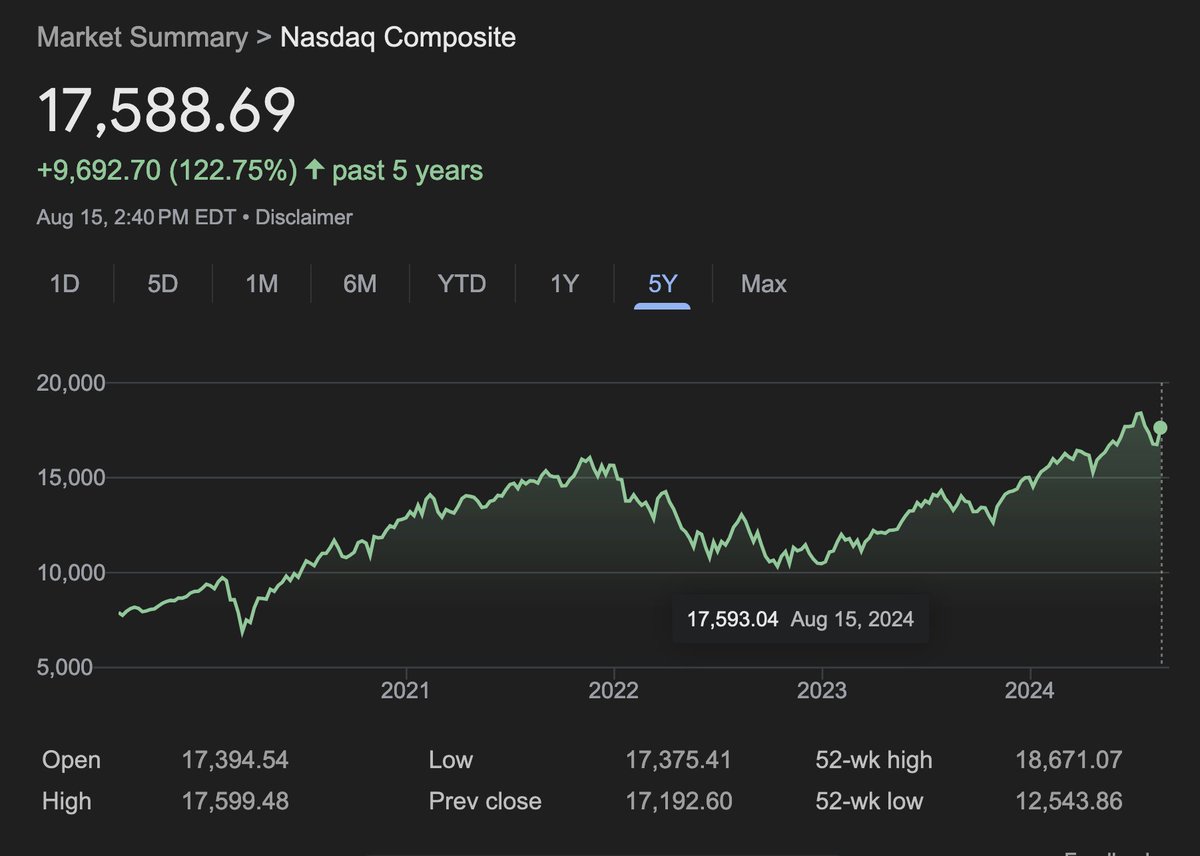Viewport: 1200px width, 856px height.
Task: Click the 10,000 y-axis label
Action: 70,573
